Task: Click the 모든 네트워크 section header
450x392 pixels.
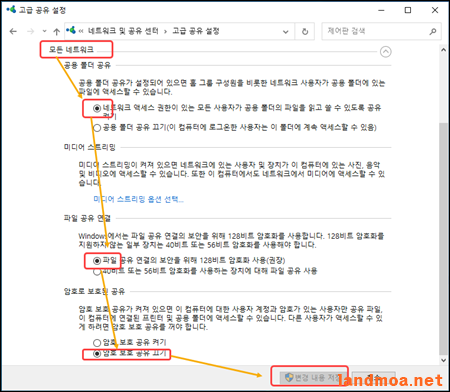Action: click(x=71, y=50)
